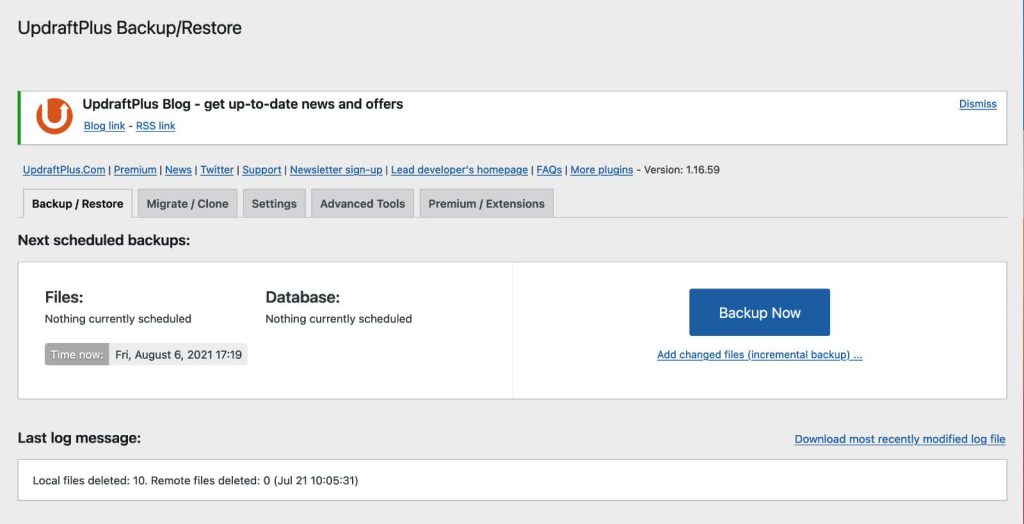This screenshot has height=524, width=1024.
Task: Open the Advanced Tools tab
Action: click(x=362, y=203)
